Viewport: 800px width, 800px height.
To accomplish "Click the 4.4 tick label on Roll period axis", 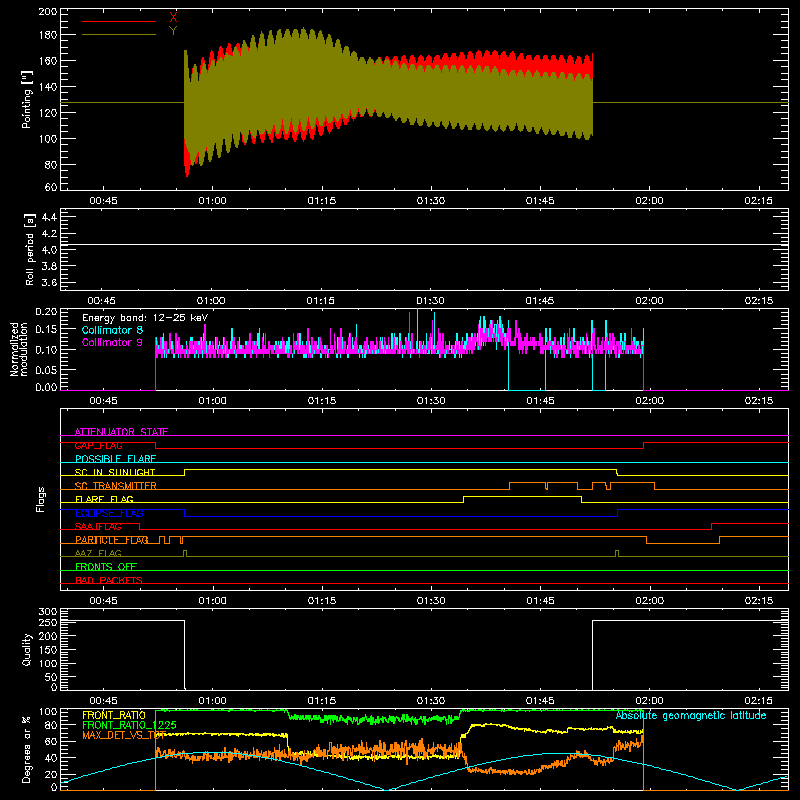I will [49, 217].
